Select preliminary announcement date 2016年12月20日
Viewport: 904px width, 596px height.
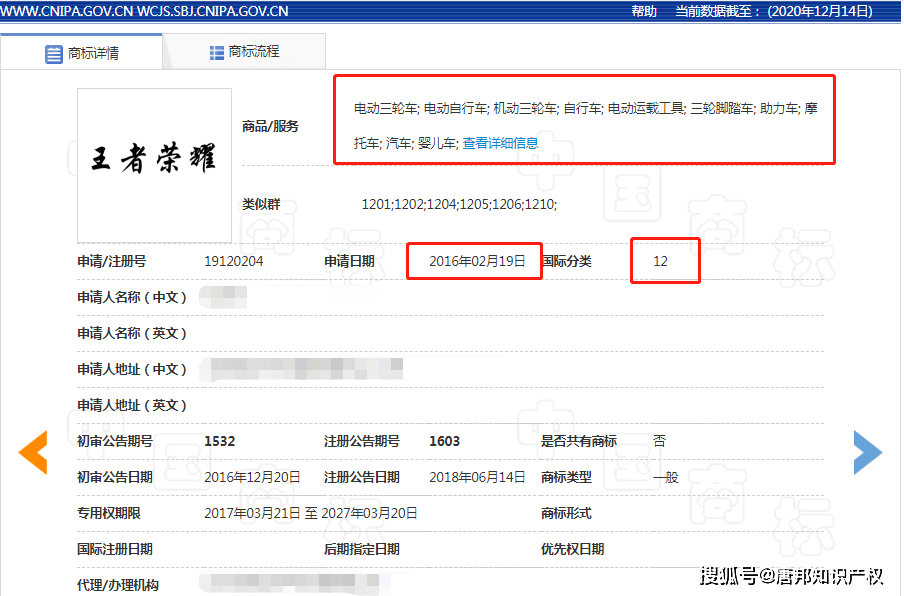[x=252, y=477]
